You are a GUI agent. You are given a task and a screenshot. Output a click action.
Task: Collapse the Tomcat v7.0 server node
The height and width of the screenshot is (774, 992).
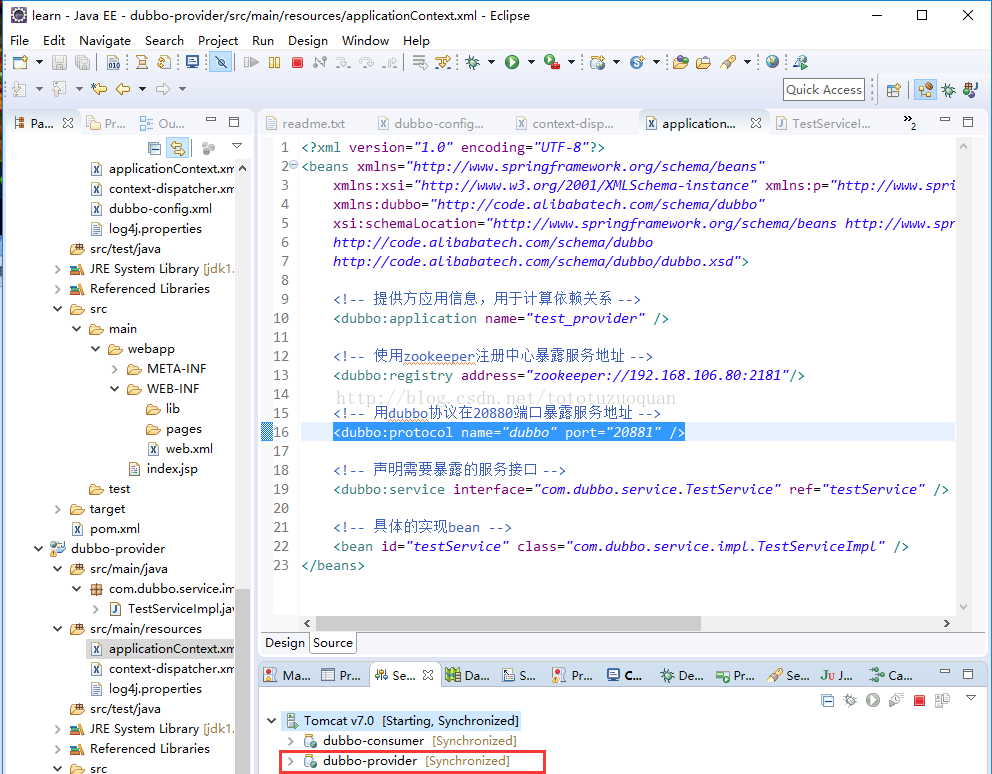tap(271, 720)
